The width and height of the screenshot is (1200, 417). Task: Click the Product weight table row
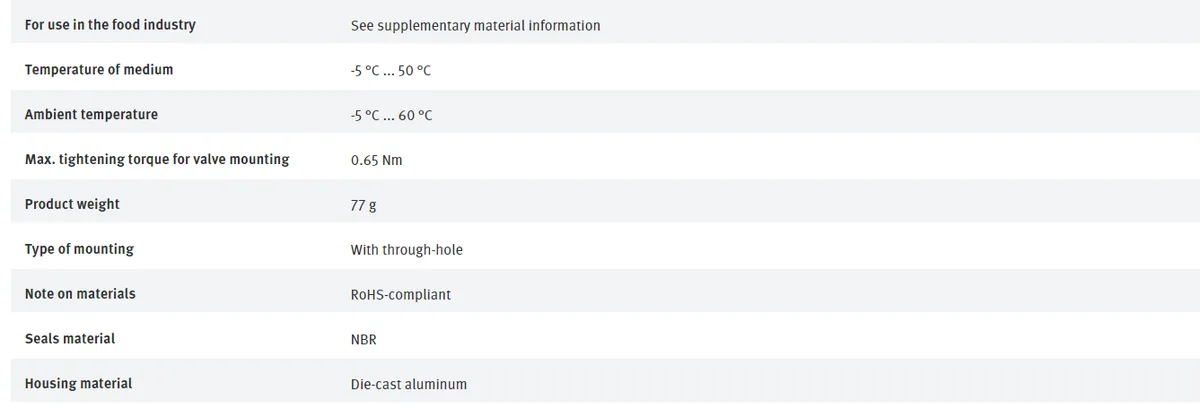coord(600,202)
